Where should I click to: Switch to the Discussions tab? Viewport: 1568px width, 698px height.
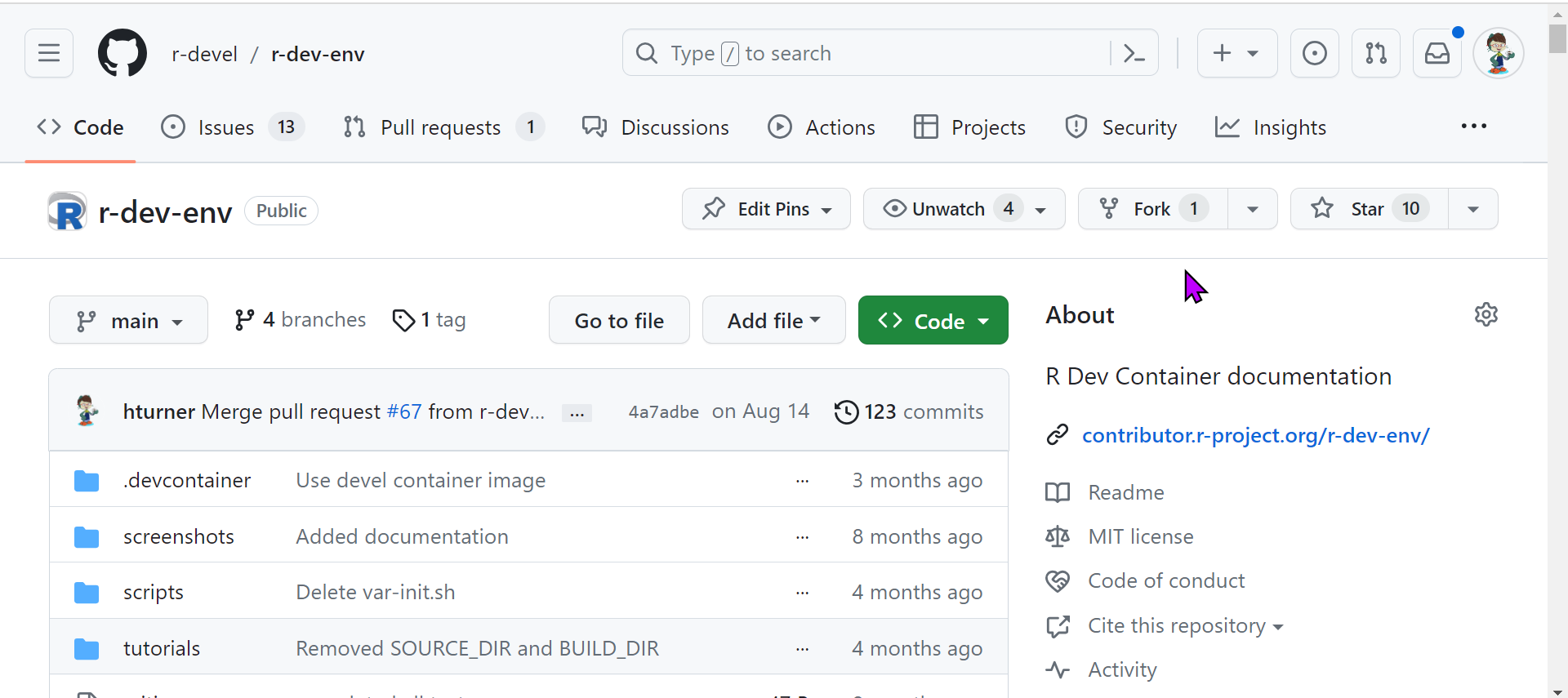click(x=655, y=127)
